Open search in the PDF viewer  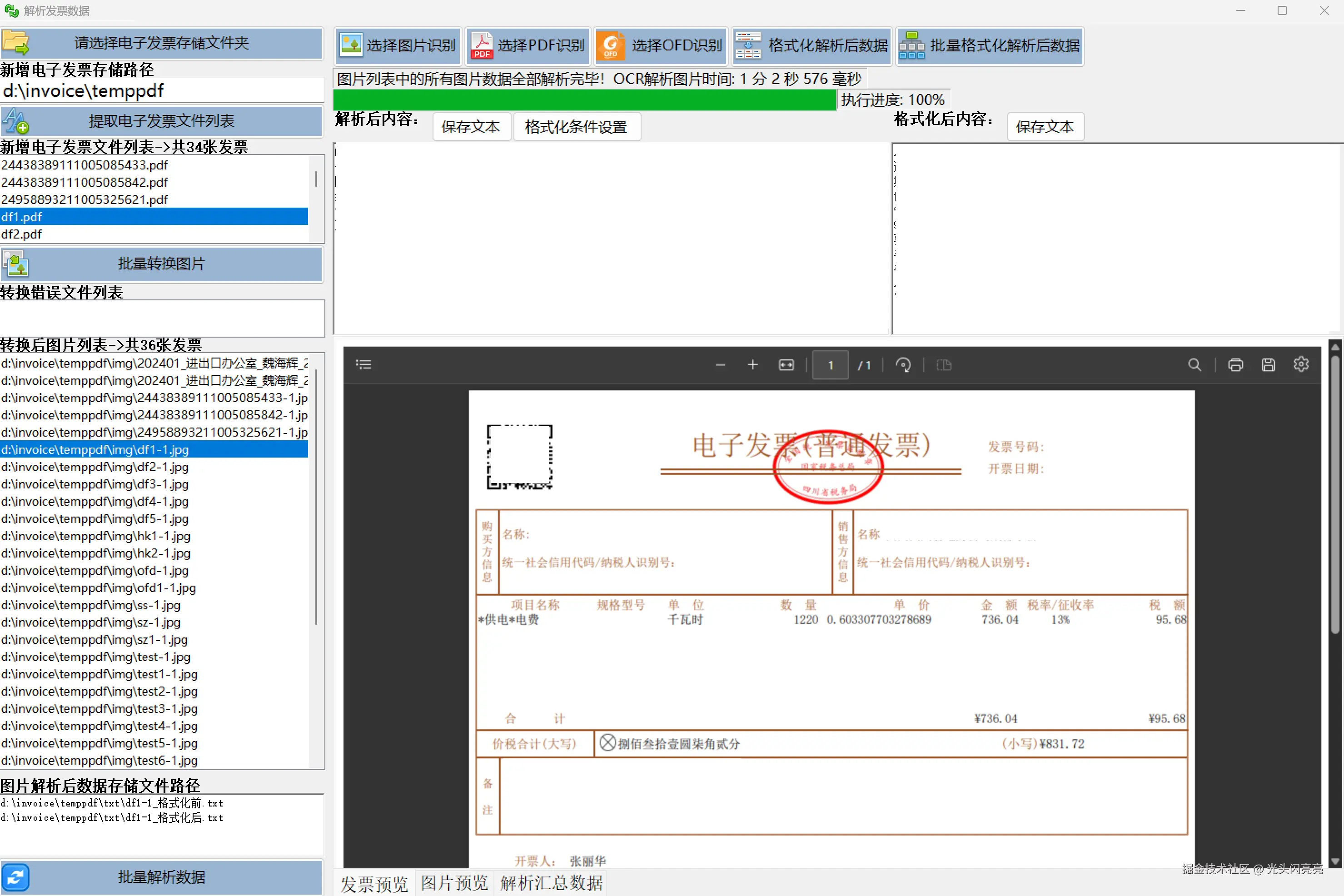point(1194,364)
